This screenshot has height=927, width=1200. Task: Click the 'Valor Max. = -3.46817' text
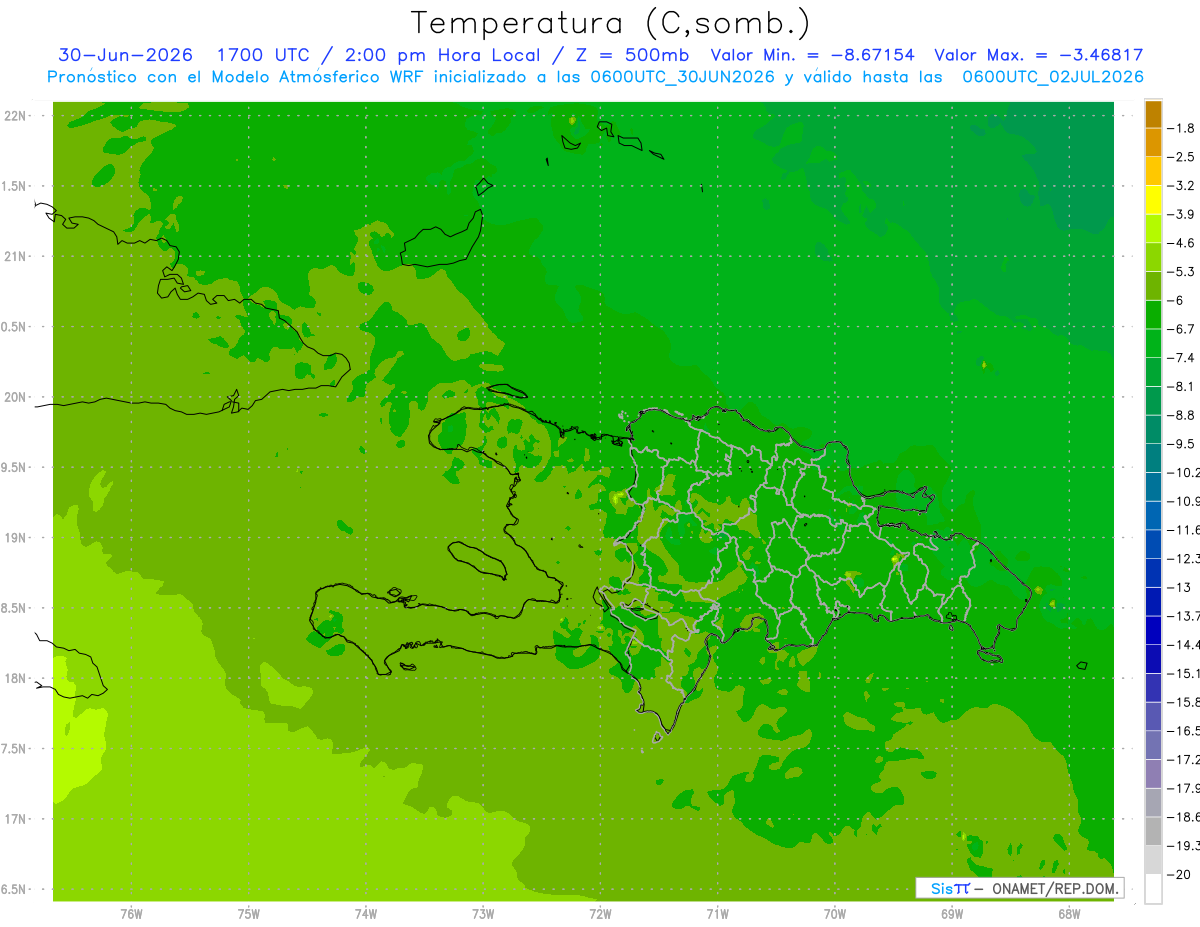click(x=1039, y=56)
